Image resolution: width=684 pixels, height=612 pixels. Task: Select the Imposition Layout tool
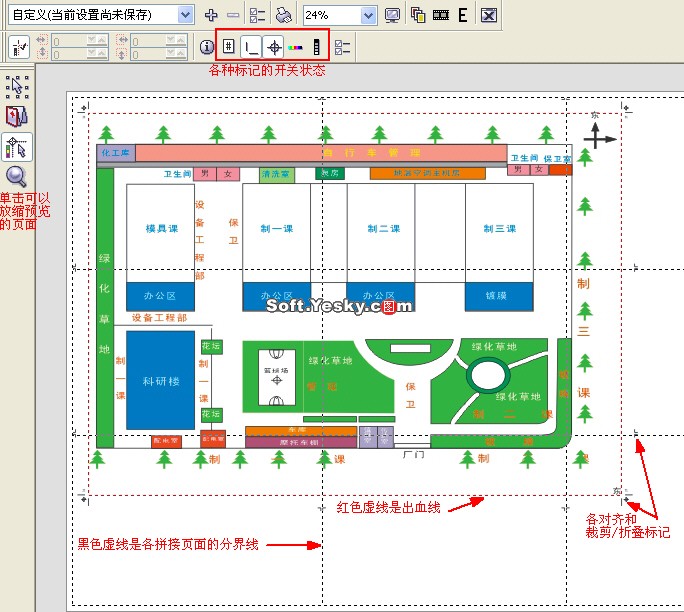17,116
